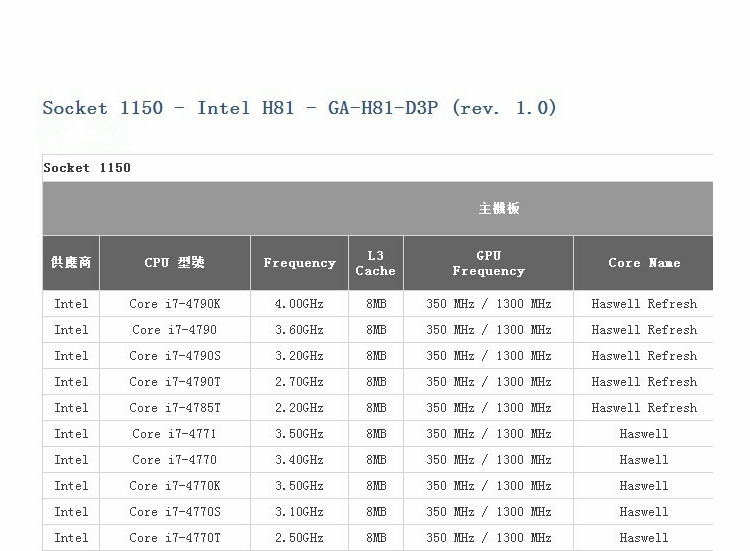Click the 供應商 column header
Screen dimensions: 750x551
pyautogui.click(x=71, y=263)
